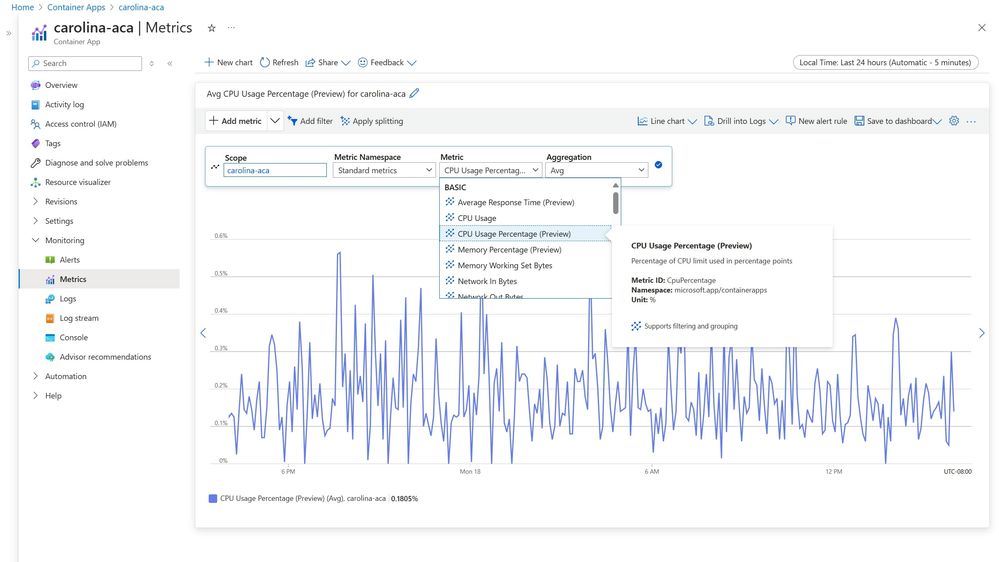Close the Metrics blade
999x562 pixels.
(981, 27)
